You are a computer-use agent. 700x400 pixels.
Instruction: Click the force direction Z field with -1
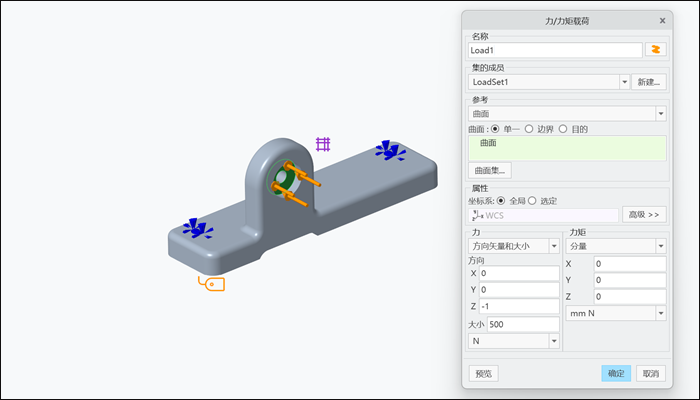click(519, 306)
